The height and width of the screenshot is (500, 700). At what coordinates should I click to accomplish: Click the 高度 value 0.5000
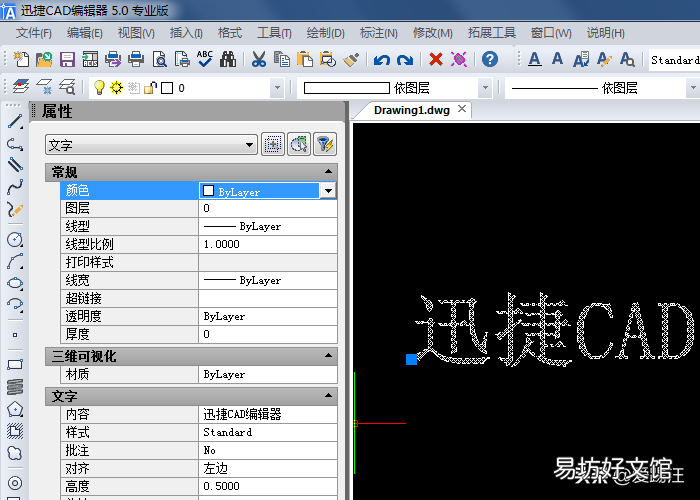click(x=267, y=486)
